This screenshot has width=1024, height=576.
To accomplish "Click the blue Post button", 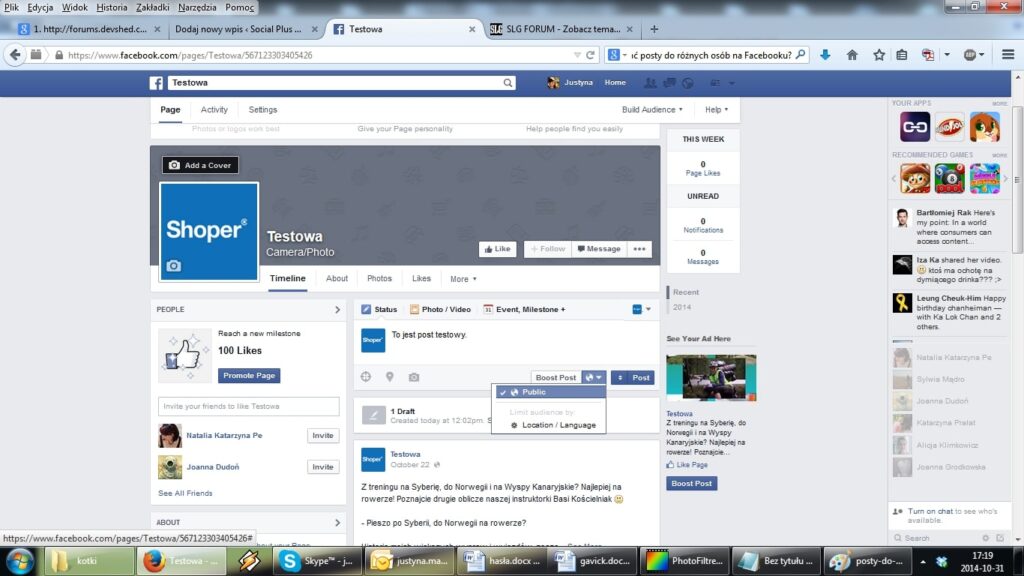I will point(632,377).
